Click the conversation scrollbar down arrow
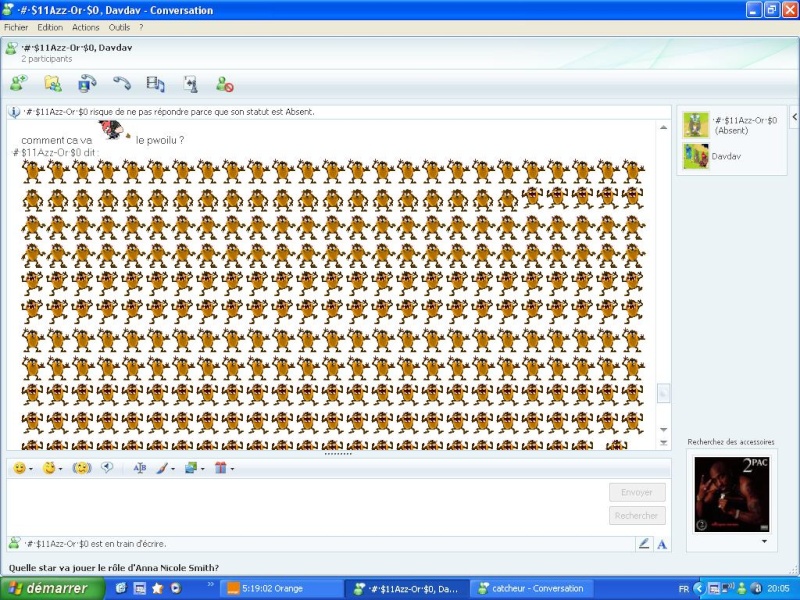The width and height of the screenshot is (800, 600). 663,430
